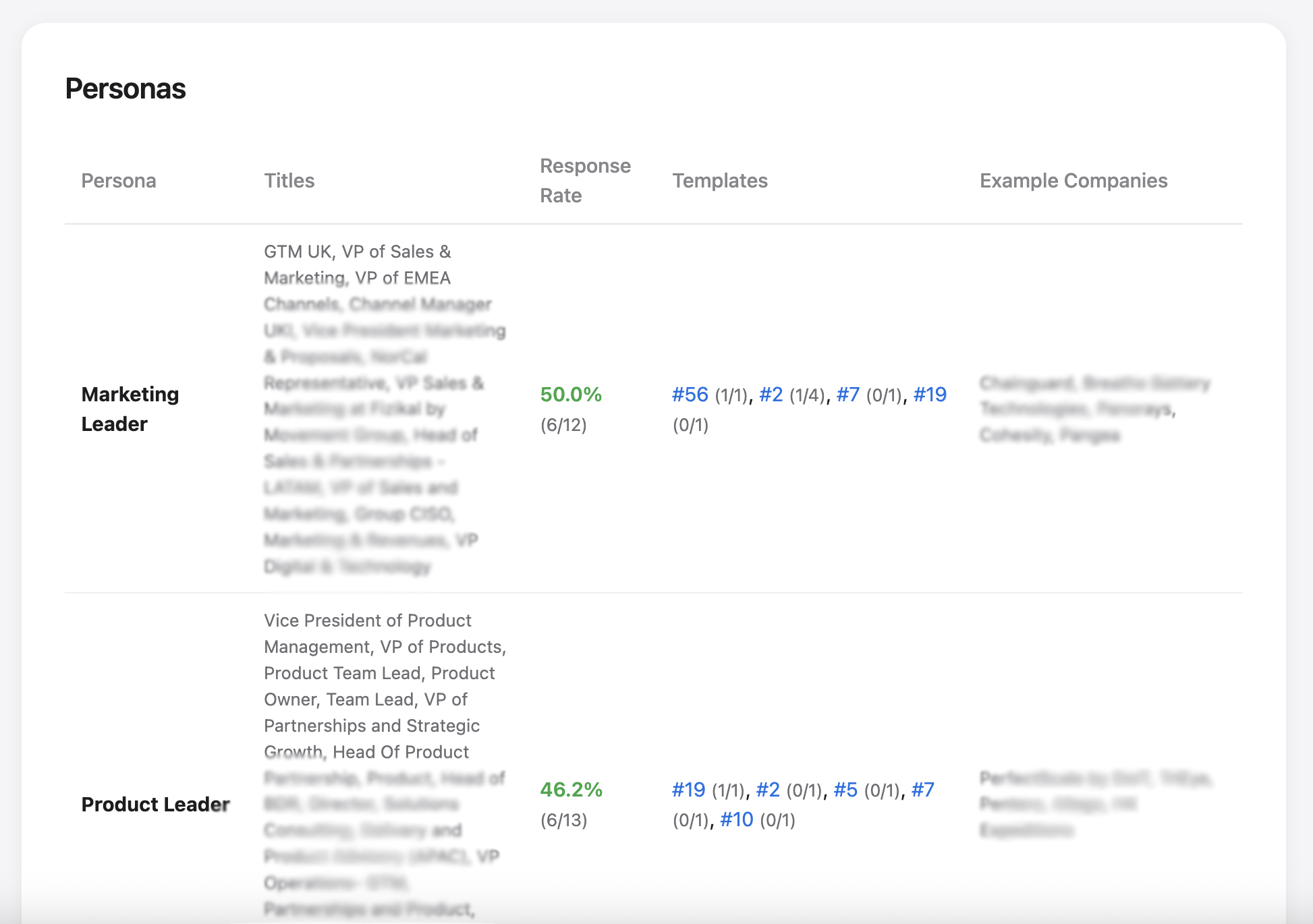Open template #19 link in Product Leader row
The height and width of the screenshot is (924, 1313).
click(689, 790)
